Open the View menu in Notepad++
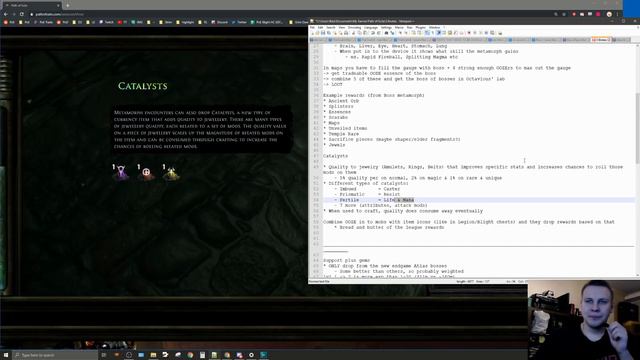 [342, 27]
